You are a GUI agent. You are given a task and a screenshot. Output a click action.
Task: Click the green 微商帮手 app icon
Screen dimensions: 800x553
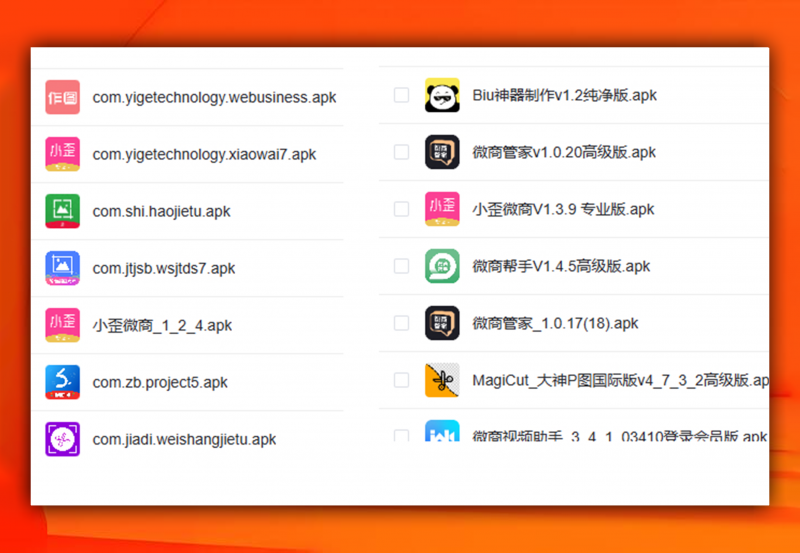click(442, 266)
